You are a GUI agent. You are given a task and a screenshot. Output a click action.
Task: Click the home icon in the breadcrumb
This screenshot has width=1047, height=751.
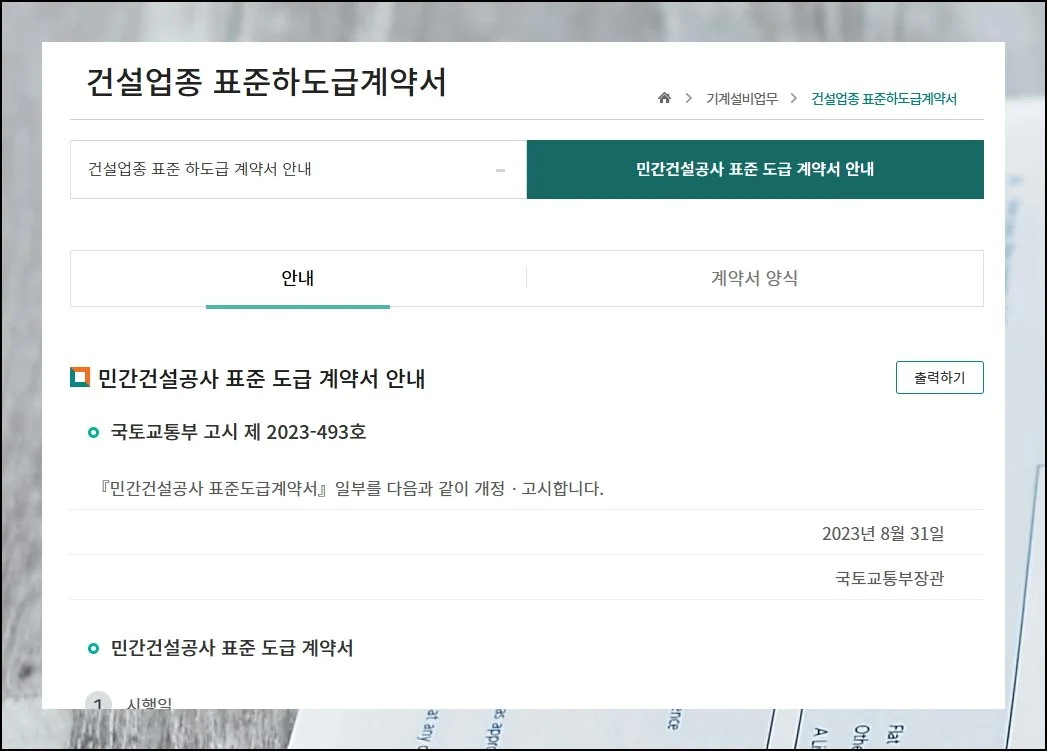[664, 98]
